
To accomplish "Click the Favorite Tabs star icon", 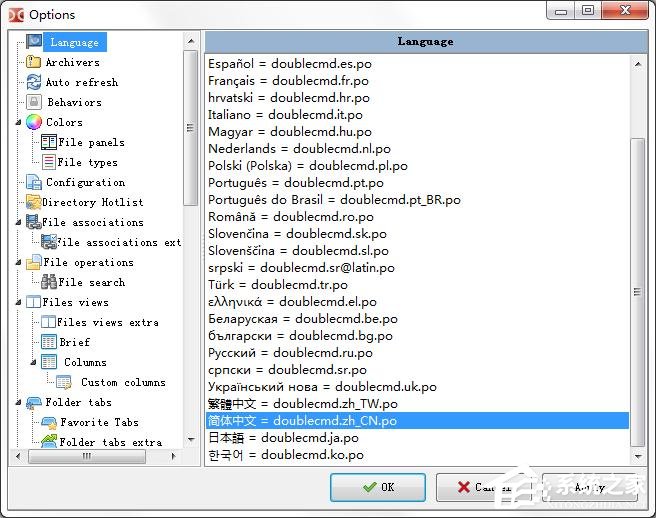I will pyautogui.click(x=49, y=423).
